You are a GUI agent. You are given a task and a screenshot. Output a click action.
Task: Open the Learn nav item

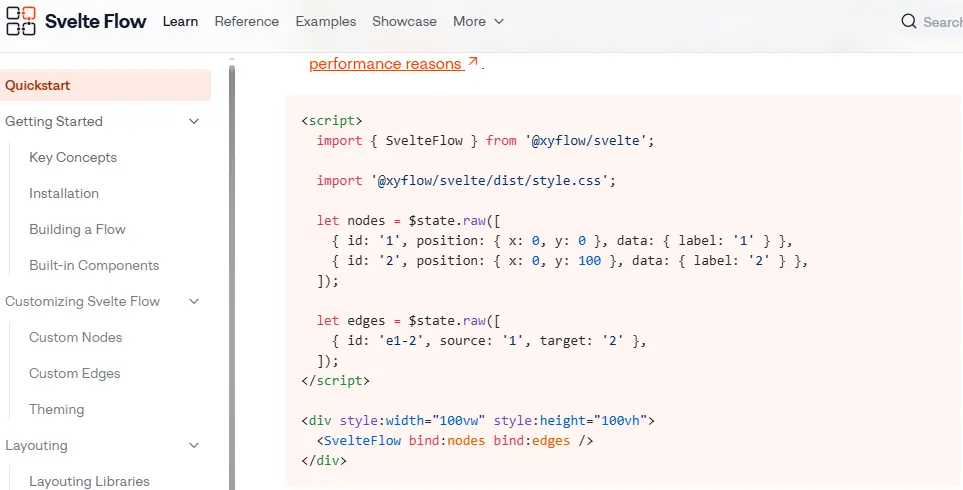pos(180,21)
